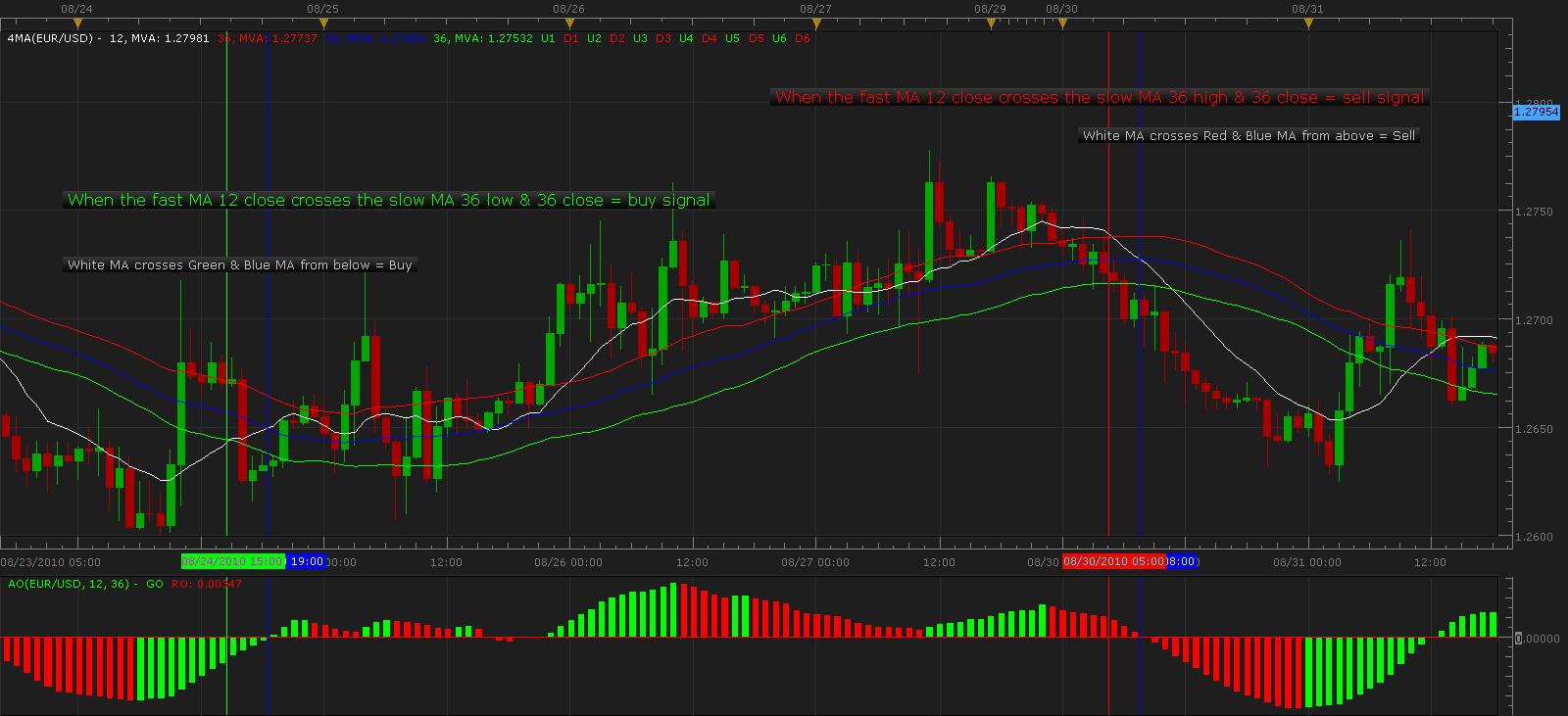Click the red RO: 0.00547 value
This screenshot has width=1568, height=716.
coord(207,584)
